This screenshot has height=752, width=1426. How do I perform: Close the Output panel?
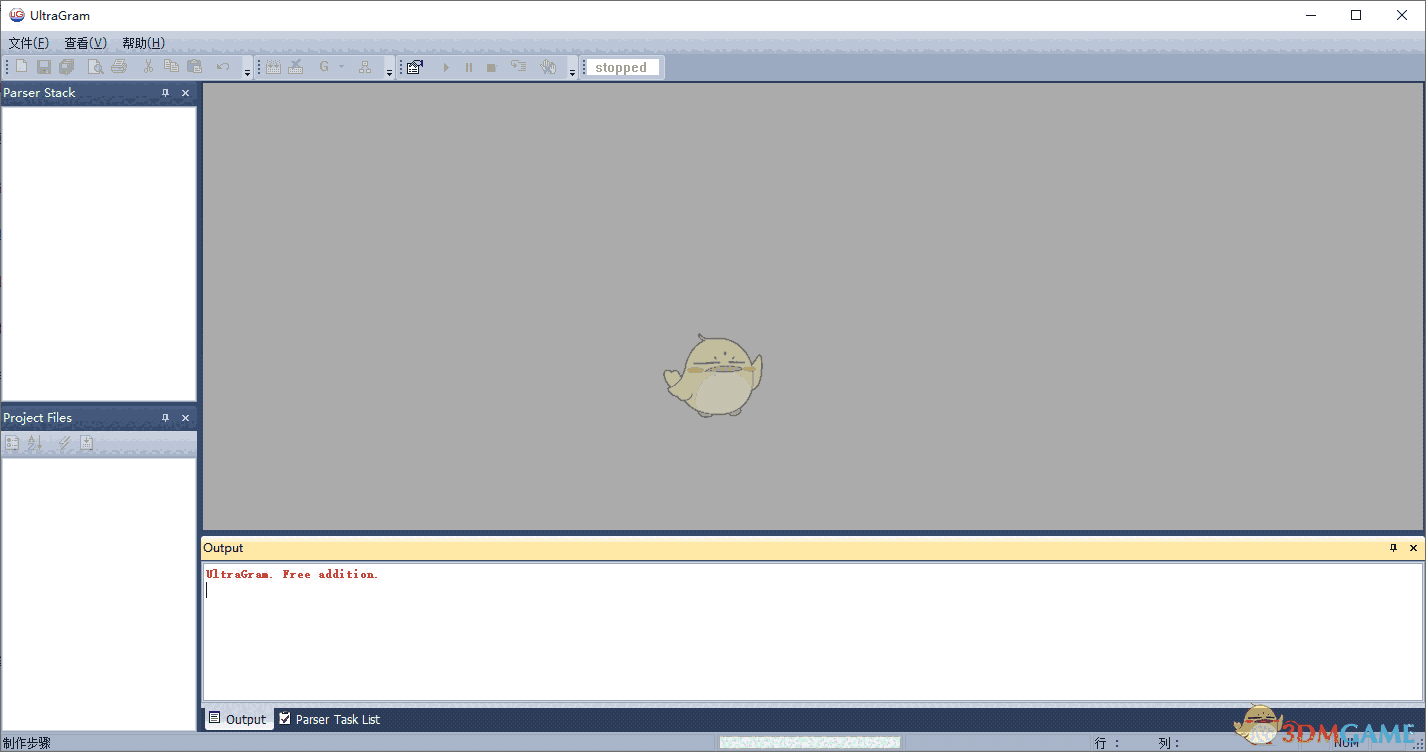pos(1413,548)
